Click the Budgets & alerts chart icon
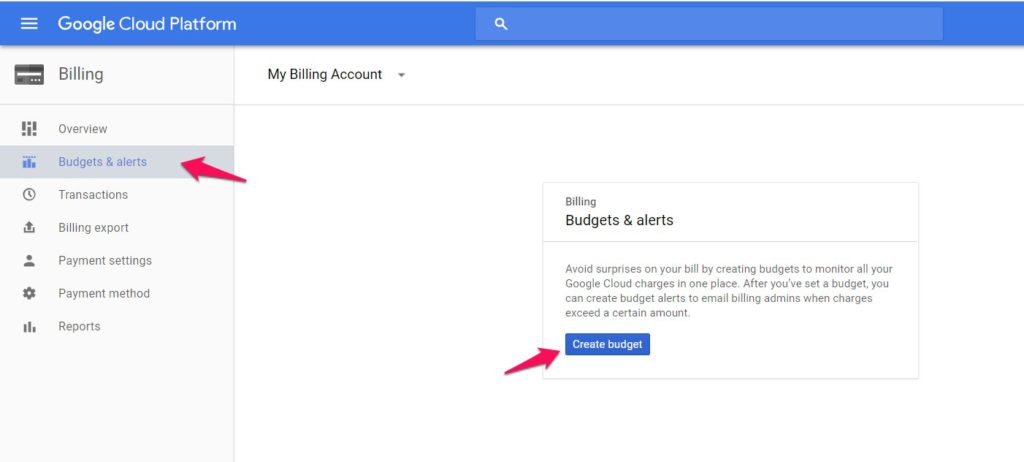Screen dimensions: 1024x462 pos(29,162)
